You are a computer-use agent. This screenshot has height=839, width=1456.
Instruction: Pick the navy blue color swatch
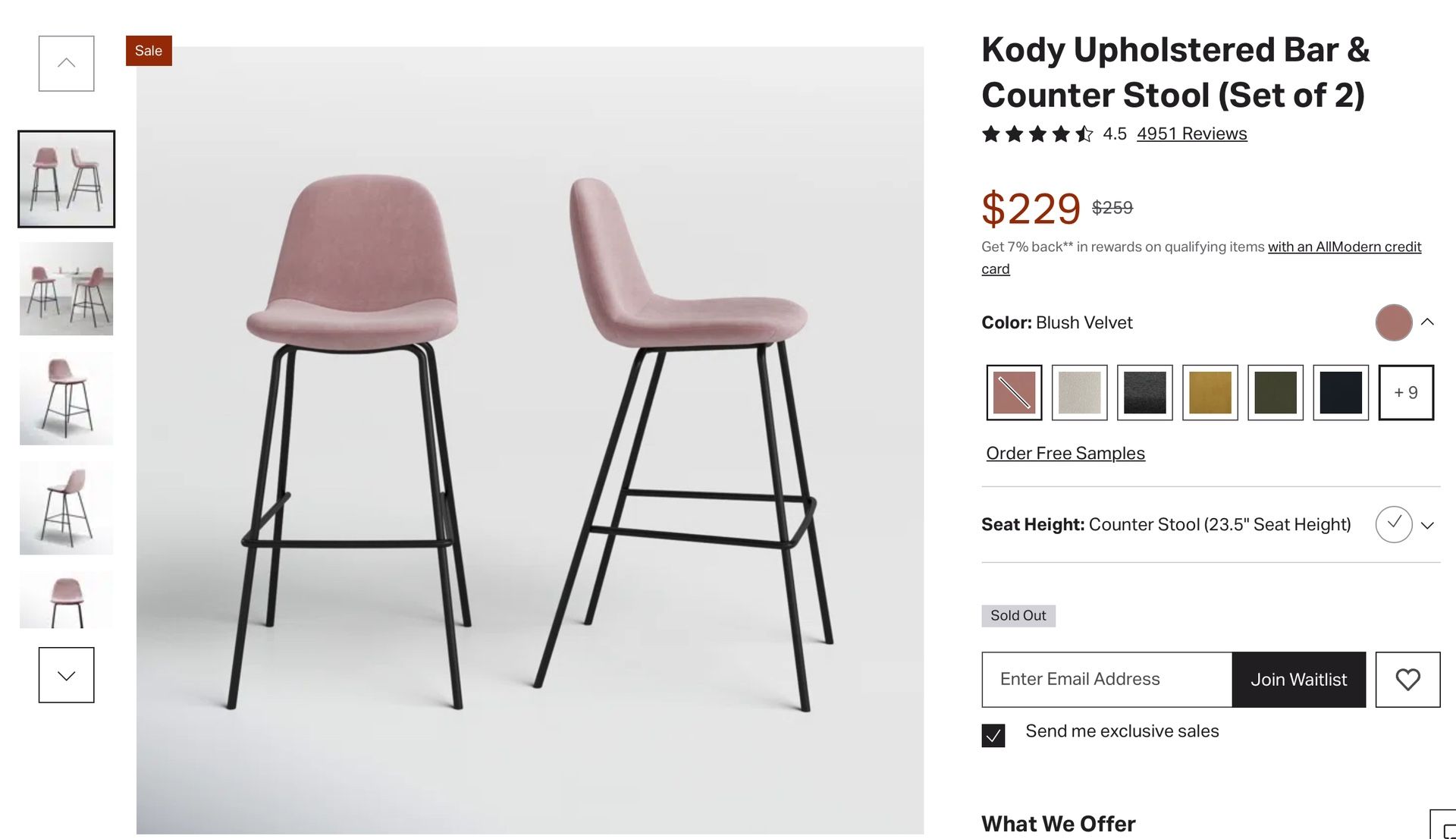click(x=1340, y=392)
